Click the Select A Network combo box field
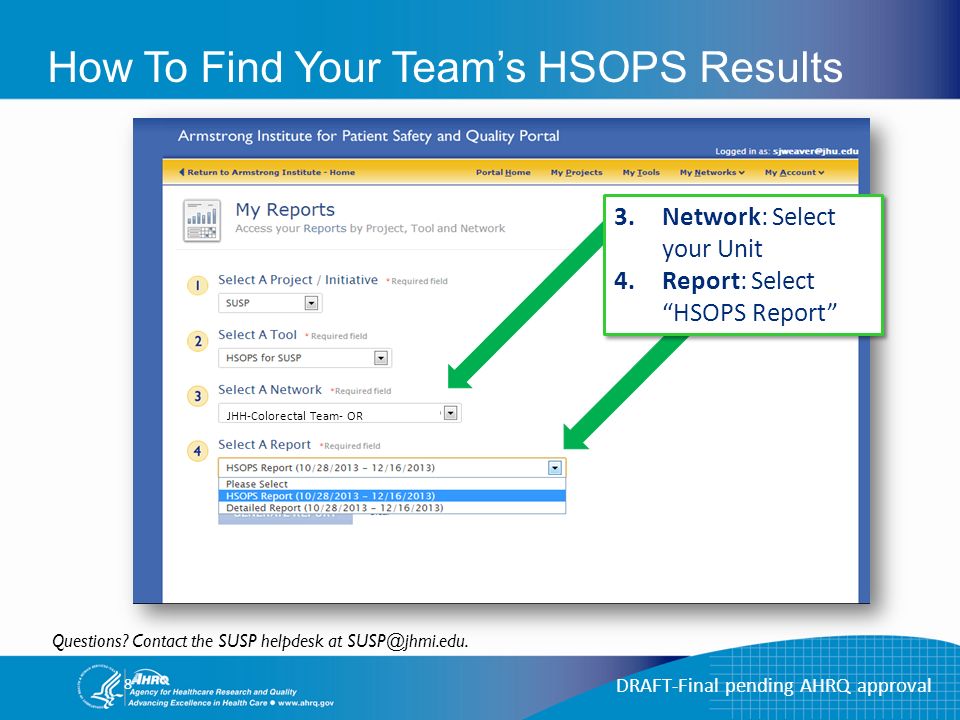This screenshot has height=720, width=960. [x=340, y=413]
